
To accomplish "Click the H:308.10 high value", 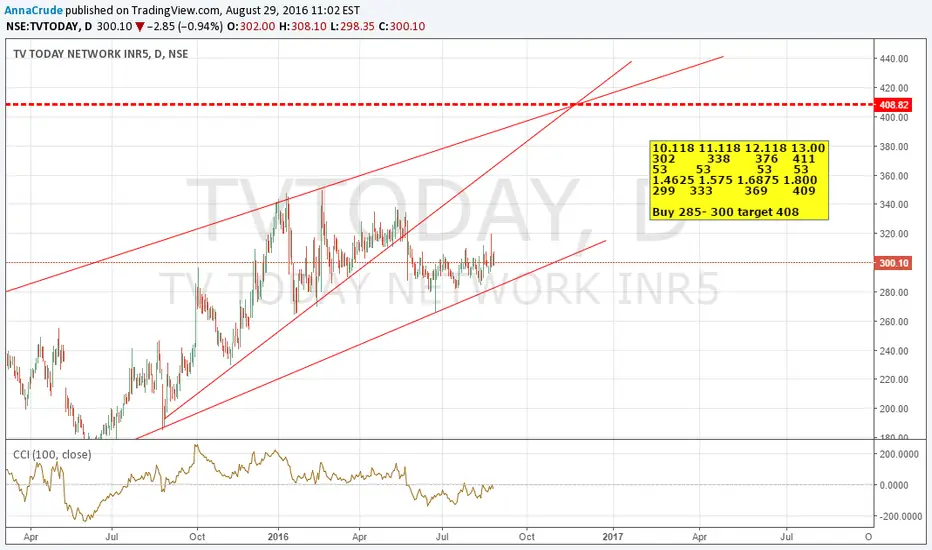I will coord(303,26).
